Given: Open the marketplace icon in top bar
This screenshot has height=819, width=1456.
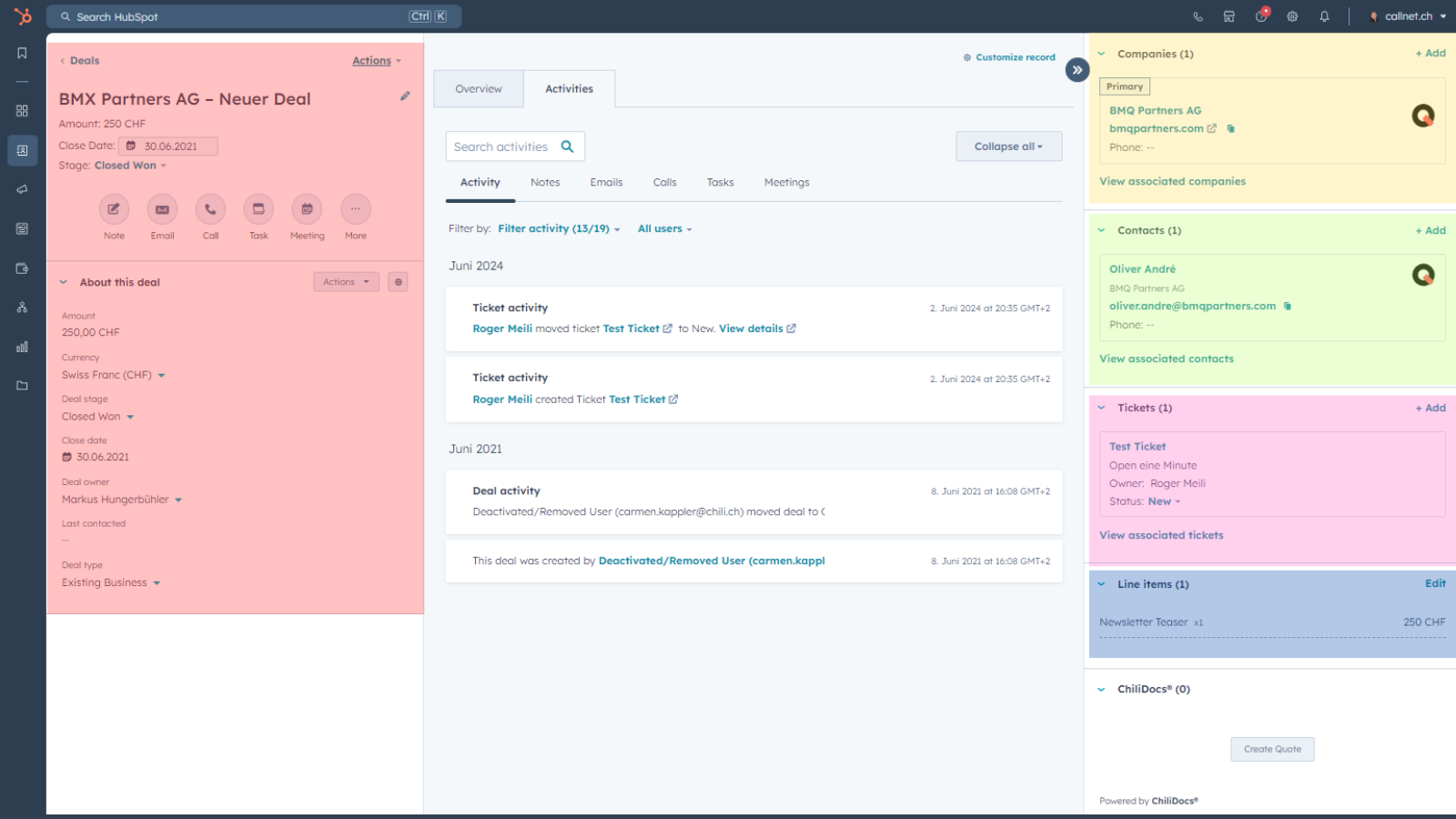Looking at the screenshot, I should pos(1229,16).
